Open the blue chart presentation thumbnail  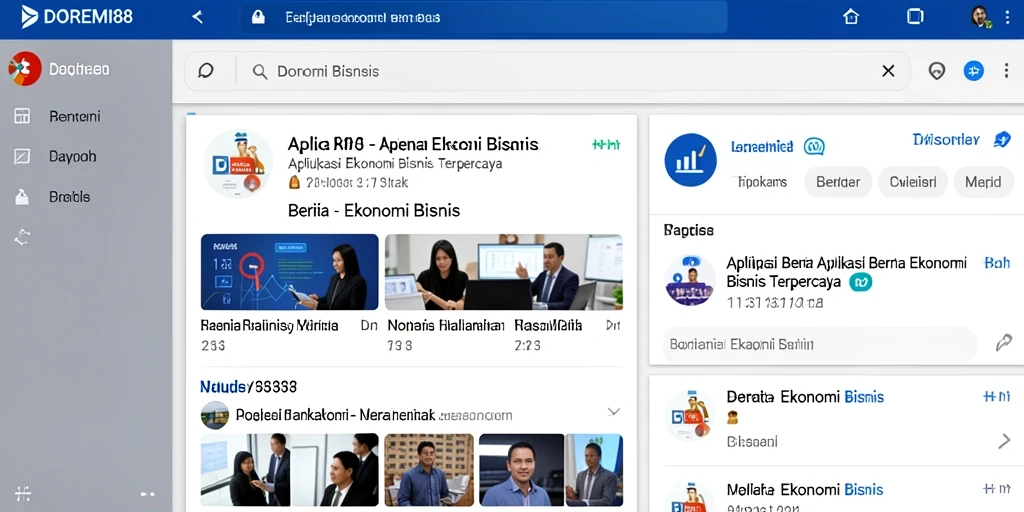click(x=289, y=272)
